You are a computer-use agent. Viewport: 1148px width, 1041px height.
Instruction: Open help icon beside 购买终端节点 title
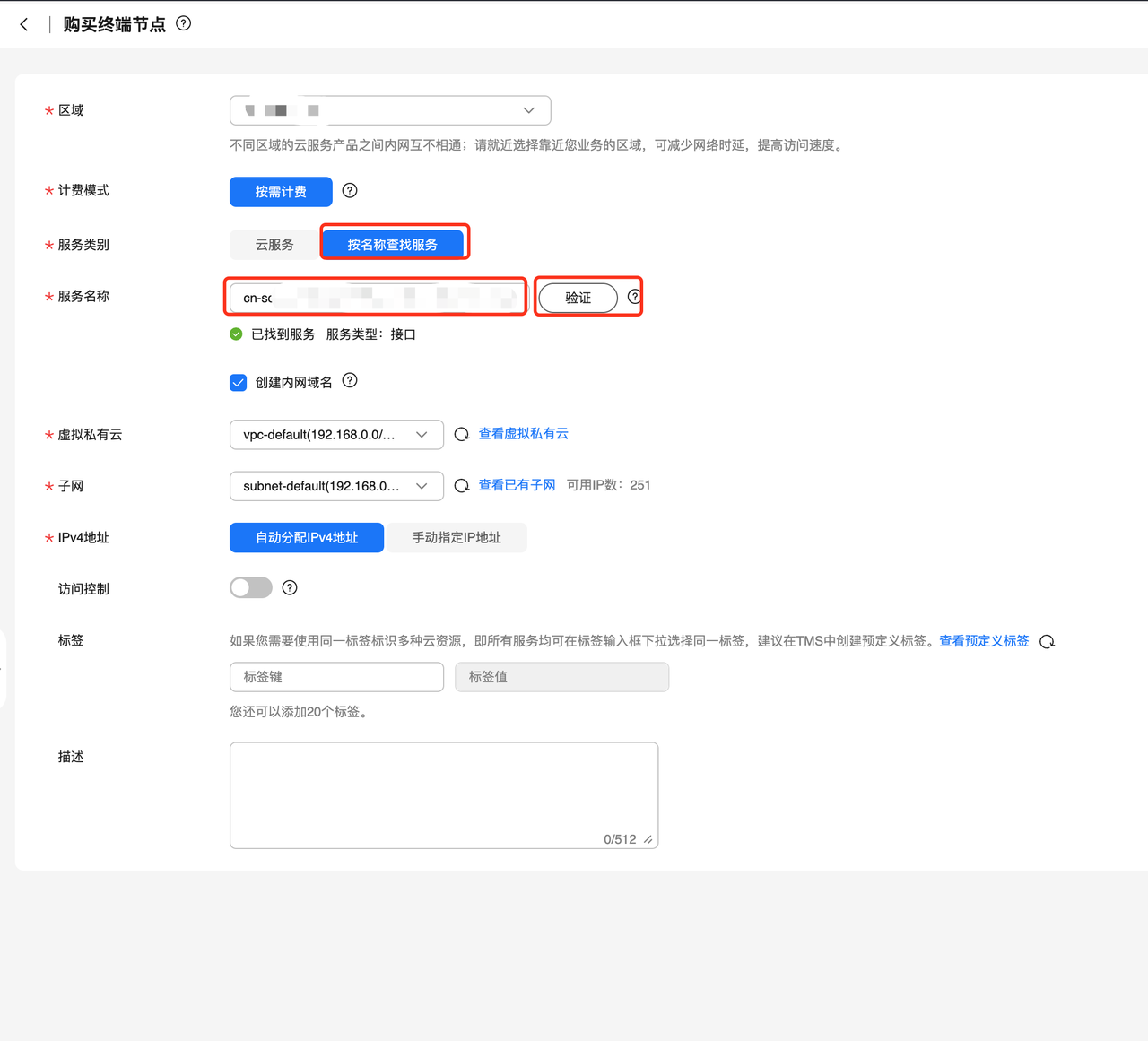184,23
